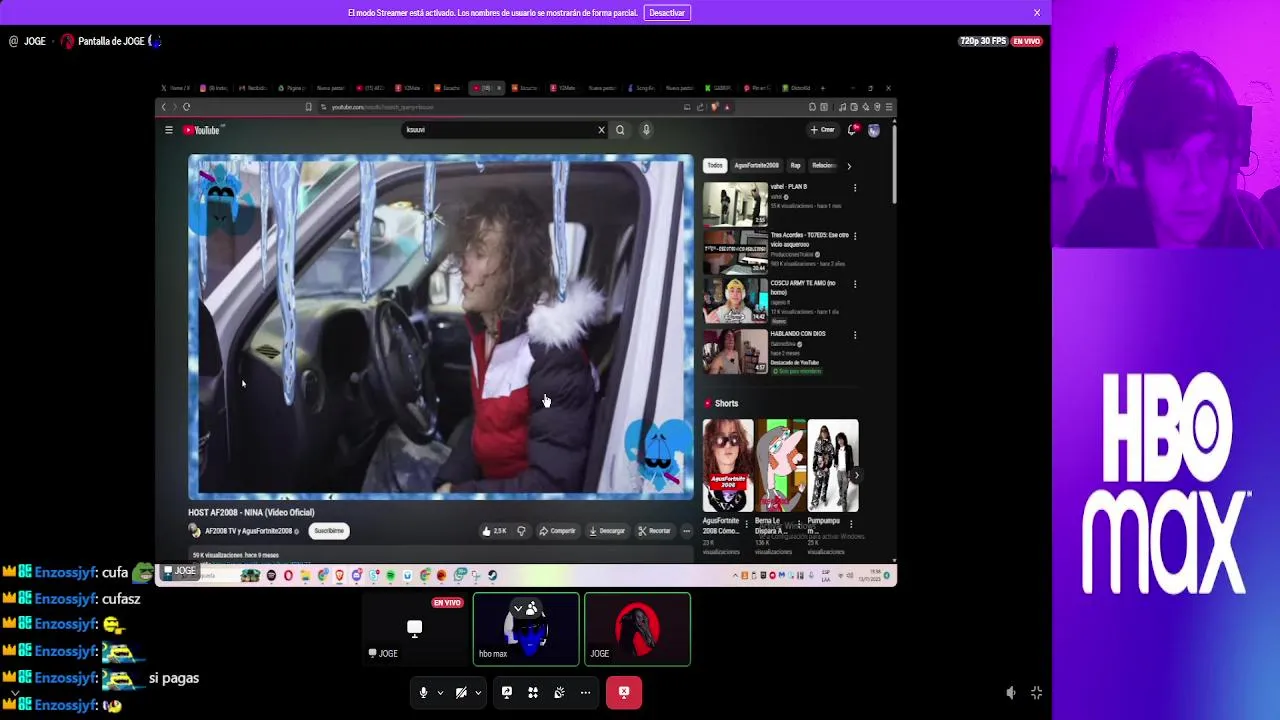The height and width of the screenshot is (720, 1280).
Task: Click the playing NINA video player
Action: tap(441, 326)
